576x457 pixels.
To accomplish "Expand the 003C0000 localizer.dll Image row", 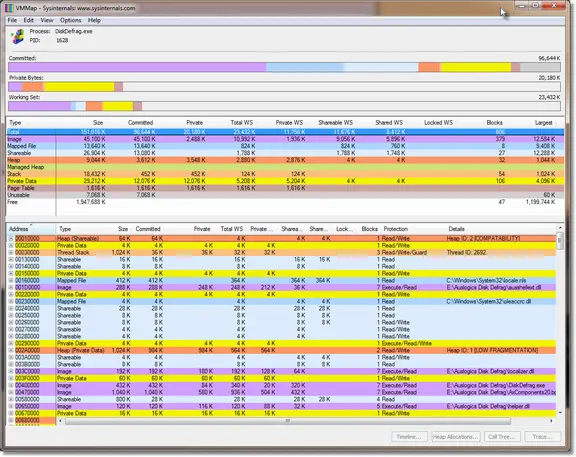I will coord(11,371).
